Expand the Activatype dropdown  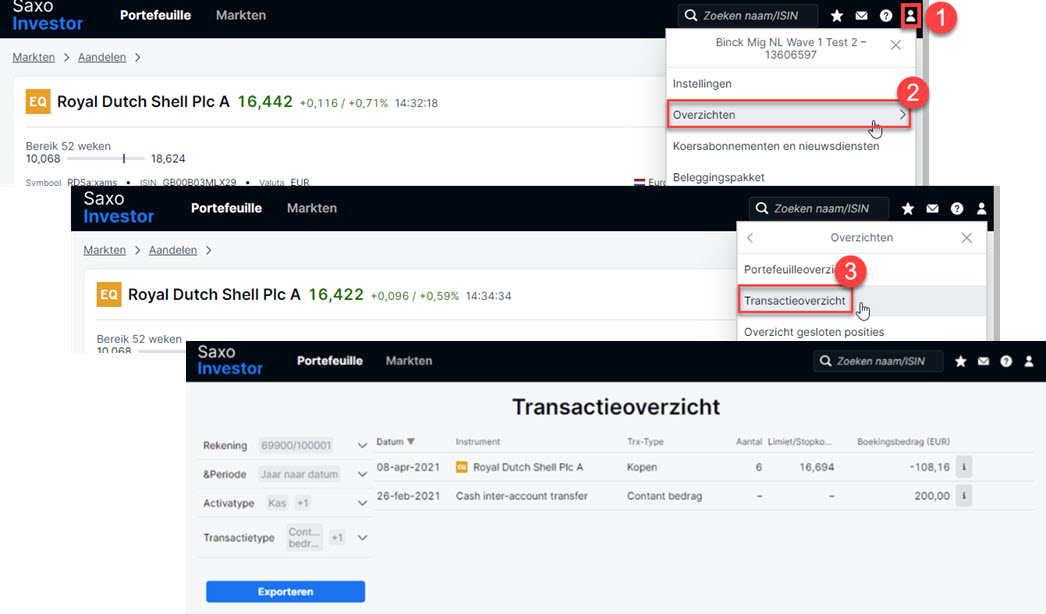(x=362, y=503)
